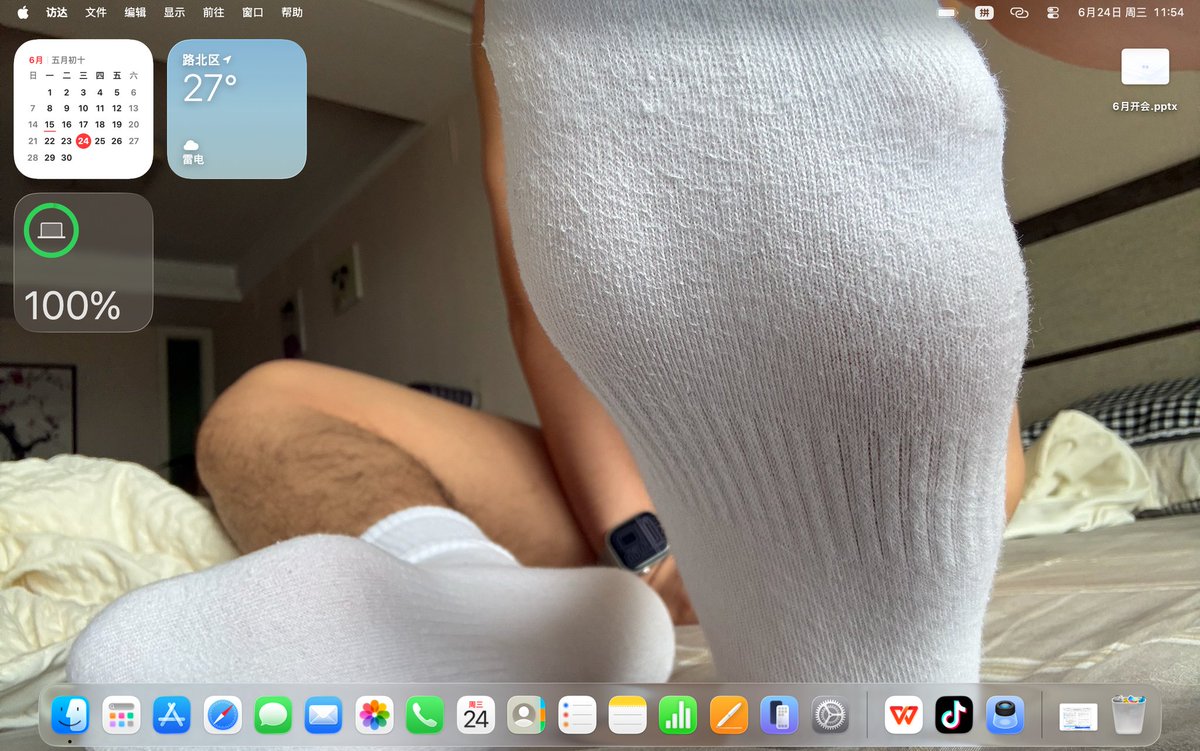This screenshot has width=1200, height=751.
Task: Open the minimized document window in dock
Action: (1078, 715)
